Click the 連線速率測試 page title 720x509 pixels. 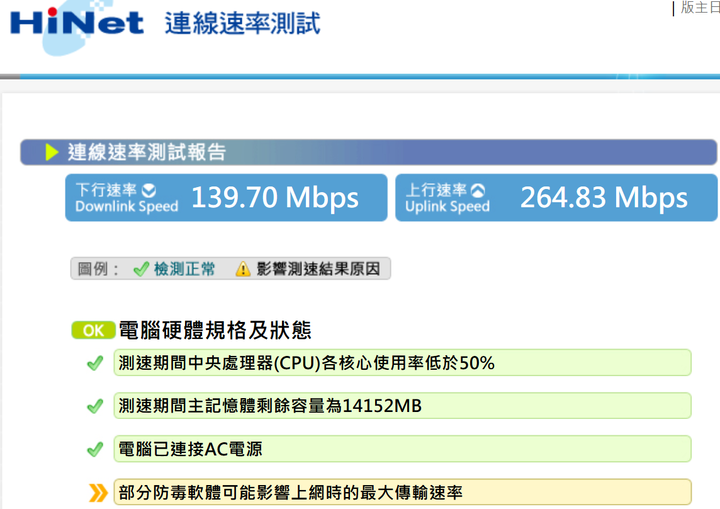click(243, 23)
